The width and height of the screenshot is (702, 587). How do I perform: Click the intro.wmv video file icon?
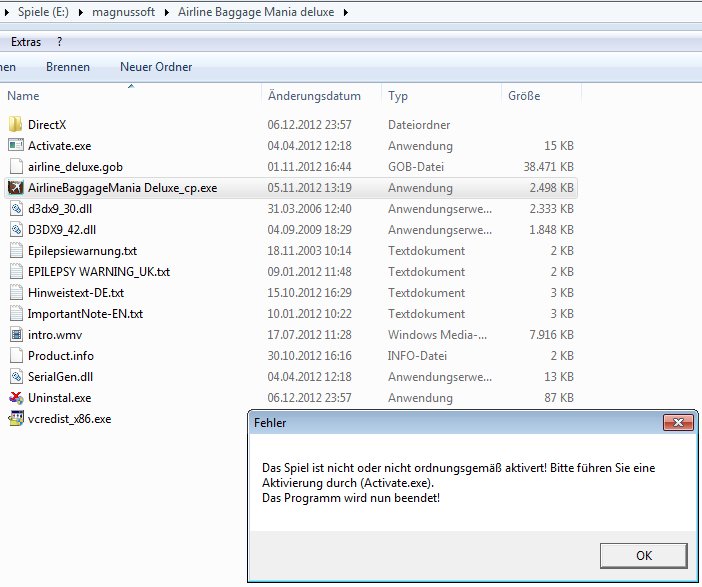coord(15,335)
